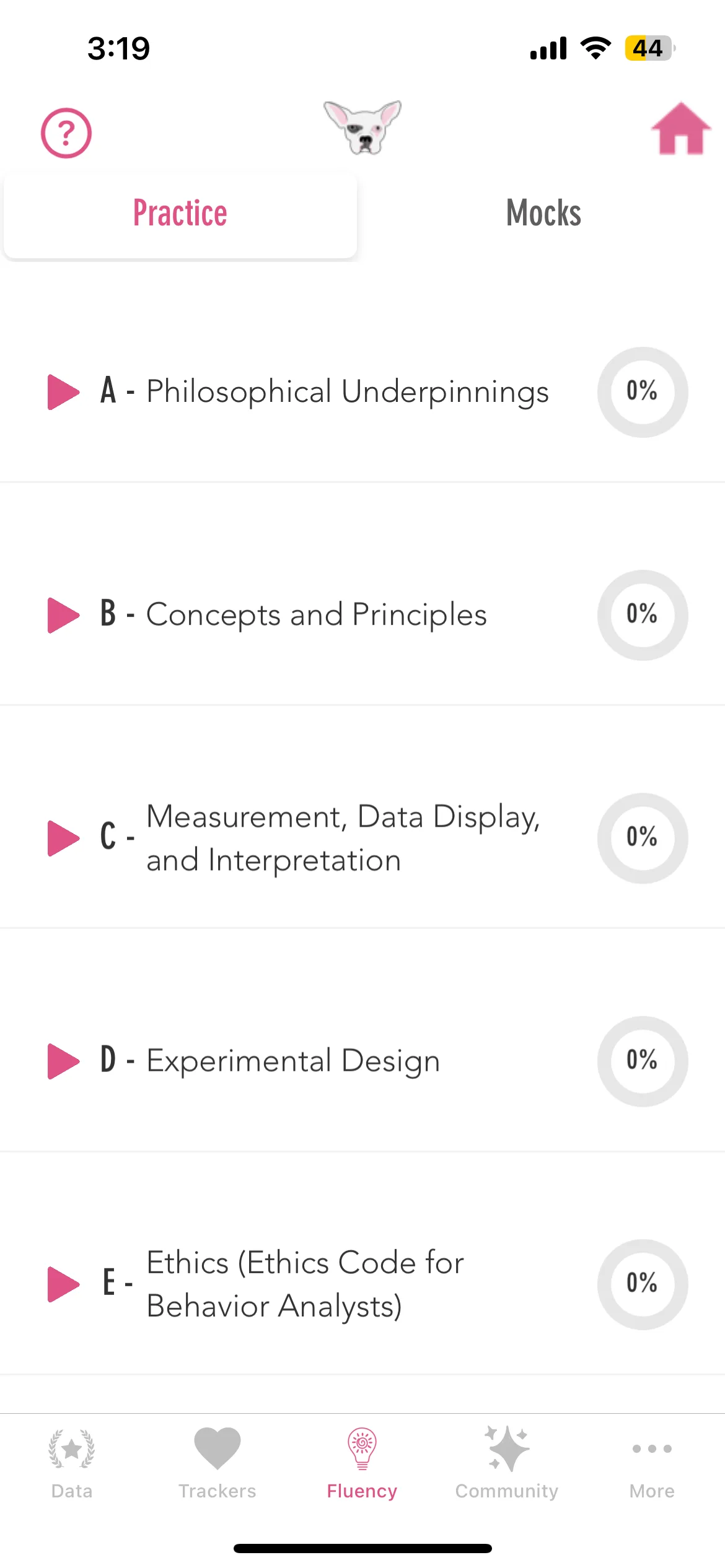Expand section B Concepts and Principles arrow

pyautogui.click(x=64, y=615)
